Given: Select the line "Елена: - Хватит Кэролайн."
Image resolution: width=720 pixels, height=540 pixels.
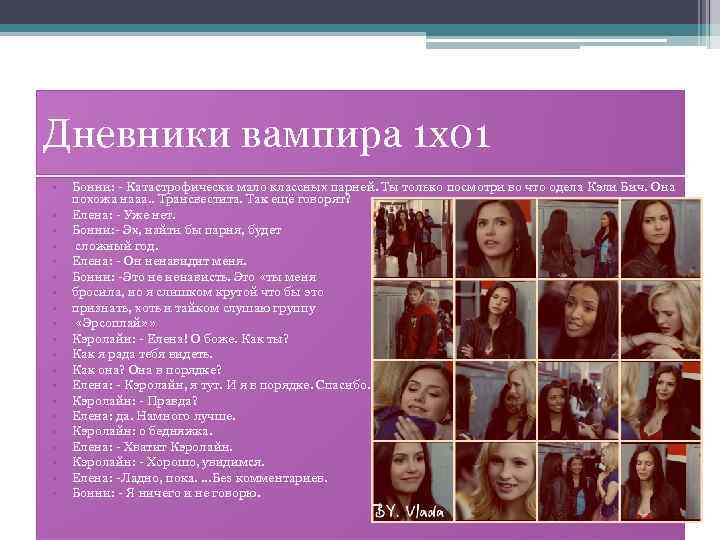Looking at the screenshot, I should [152, 447].
